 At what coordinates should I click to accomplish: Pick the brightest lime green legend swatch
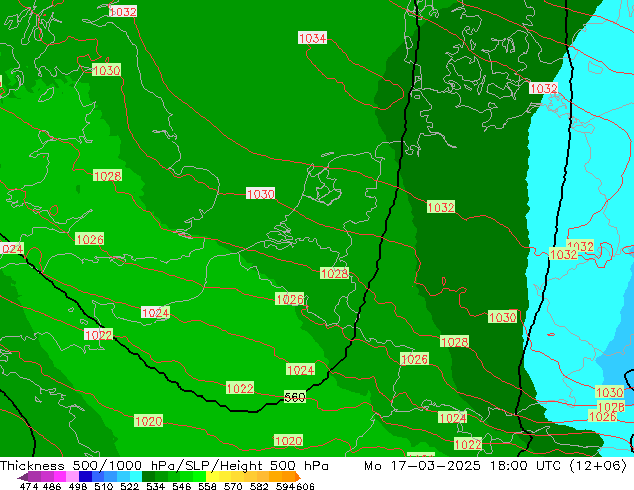pyautogui.click(x=200, y=477)
